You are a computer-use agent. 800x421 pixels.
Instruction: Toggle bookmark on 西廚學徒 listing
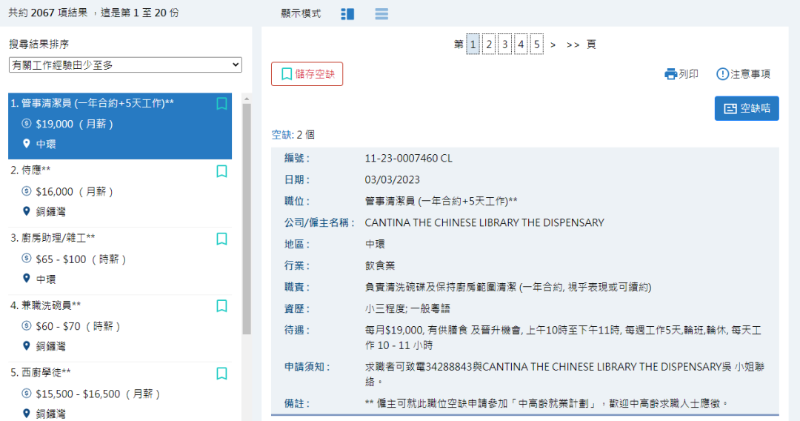[222, 372]
